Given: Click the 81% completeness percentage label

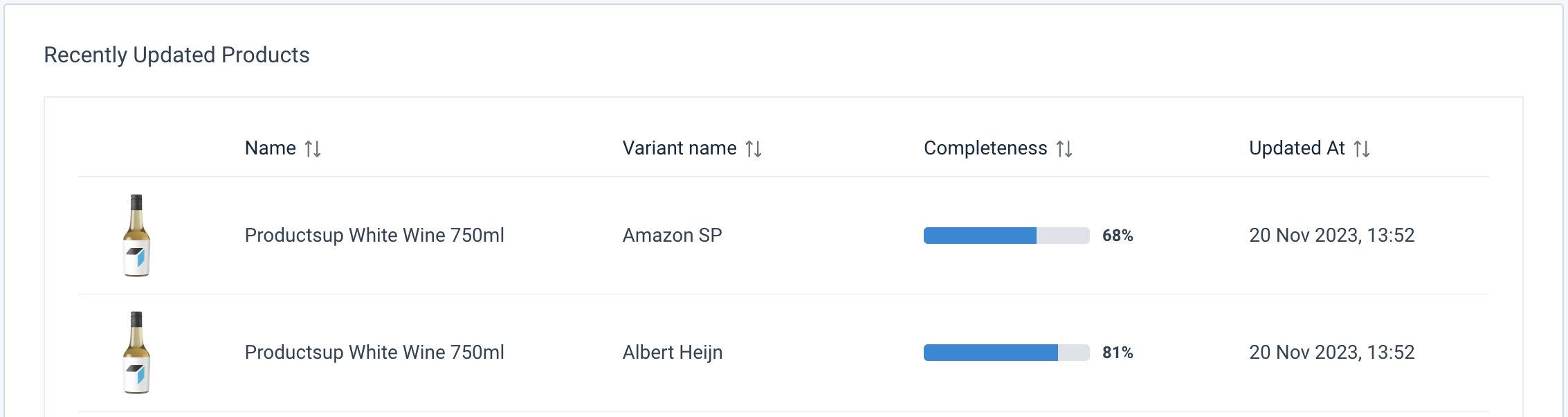Looking at the screenshot, I should pyautogui.click(x=1118, y=353).
